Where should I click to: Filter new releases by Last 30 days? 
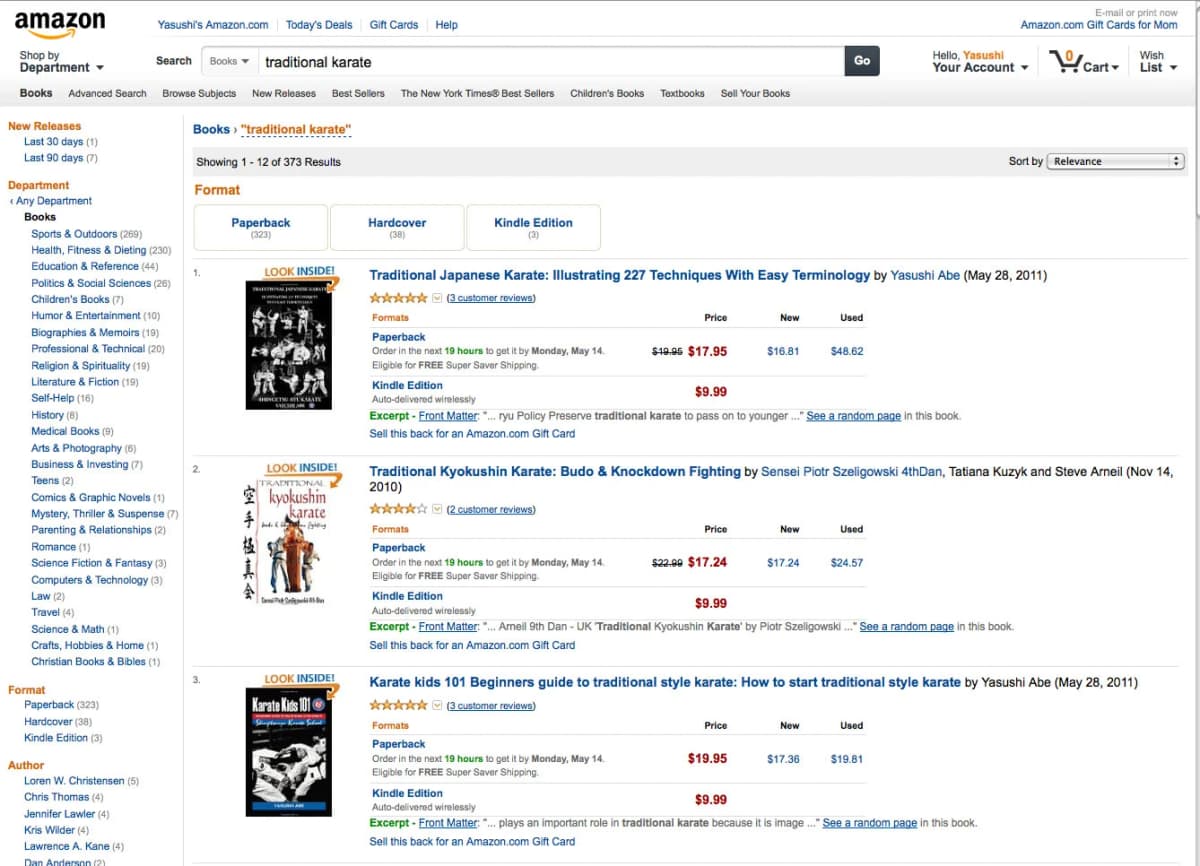pos(53,142)
